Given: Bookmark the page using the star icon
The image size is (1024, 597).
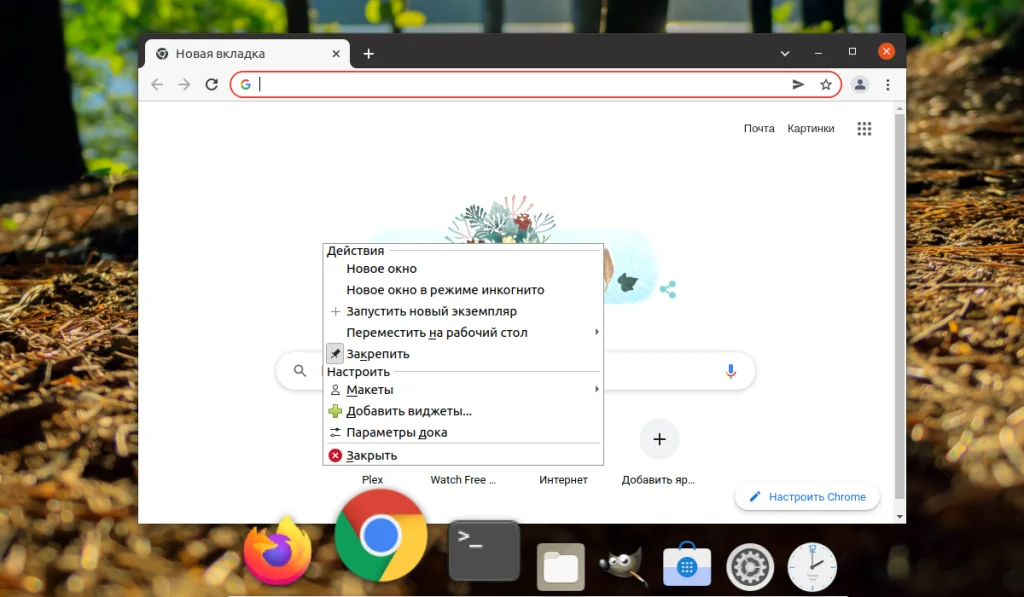Looking at the screenshot, I should (x=825, y=84).
